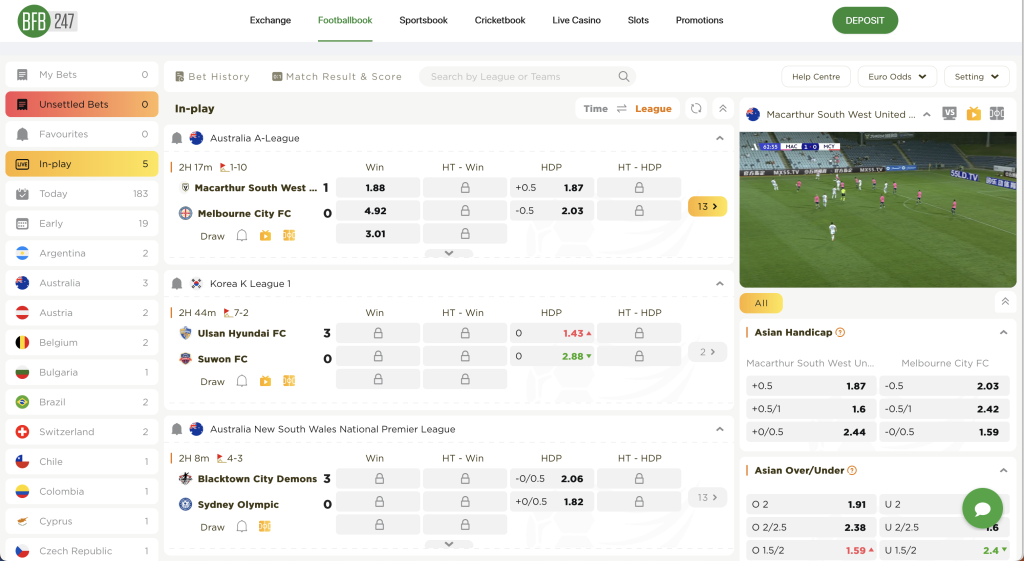
Task: Open the Setting dropdown
Action: 976,76
